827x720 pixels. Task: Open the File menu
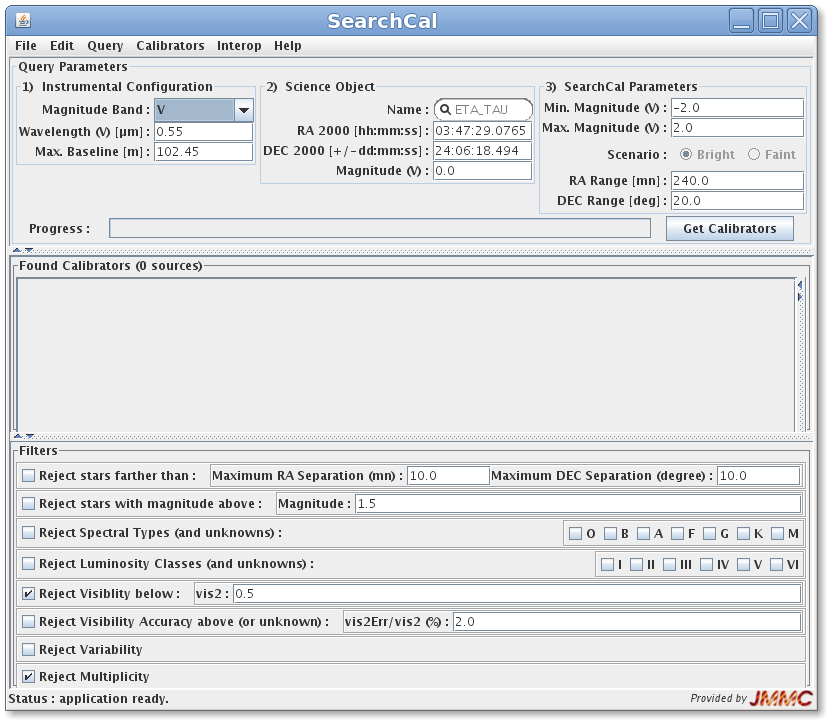26,46
